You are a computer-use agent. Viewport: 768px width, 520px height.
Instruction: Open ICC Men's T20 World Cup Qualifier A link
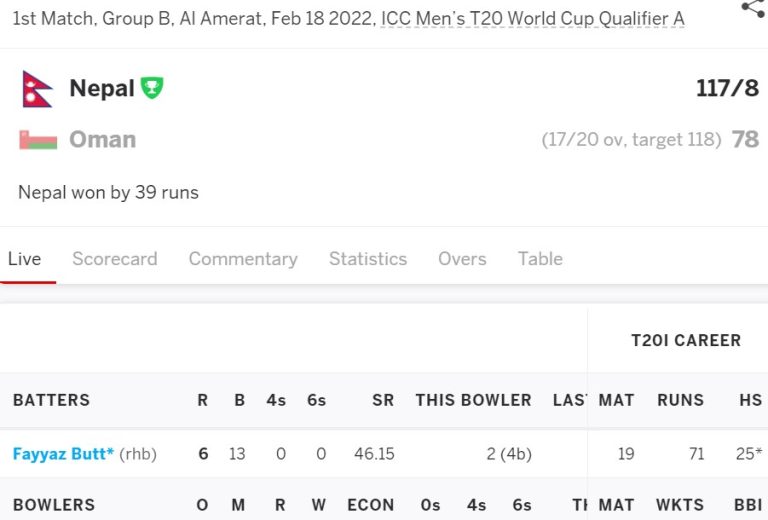click(x=532, y=19)
